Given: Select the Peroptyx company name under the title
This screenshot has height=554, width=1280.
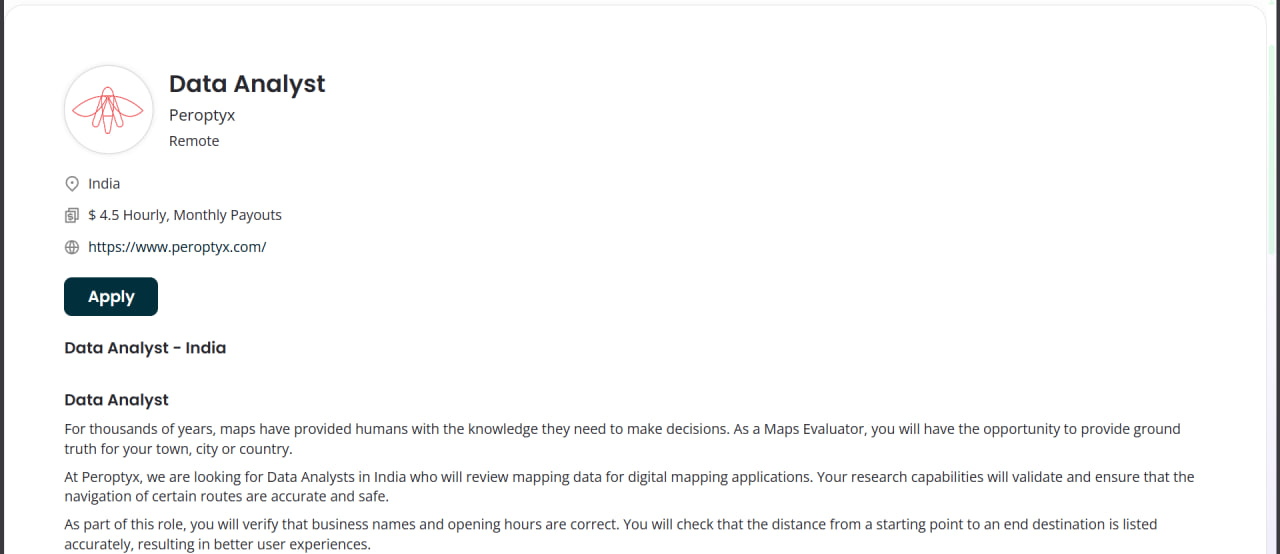Looking at the screenshot, I should pos(202,115).
